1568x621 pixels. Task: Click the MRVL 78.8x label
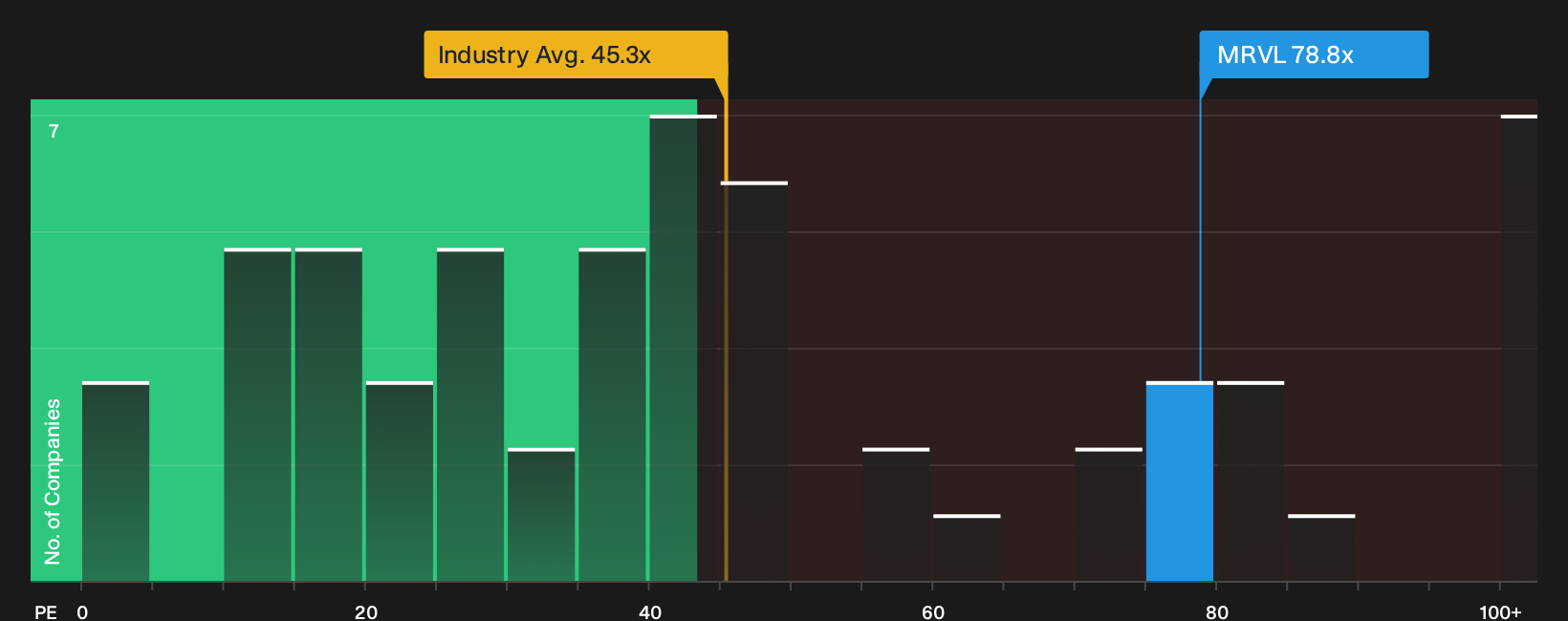pos(1314,54)
